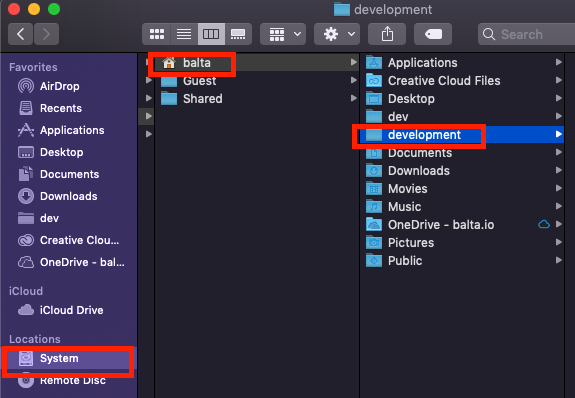Expand the arrow next to Public
Image resolution: width=575 pixels, height=398 pixels.
pos(558,260)
